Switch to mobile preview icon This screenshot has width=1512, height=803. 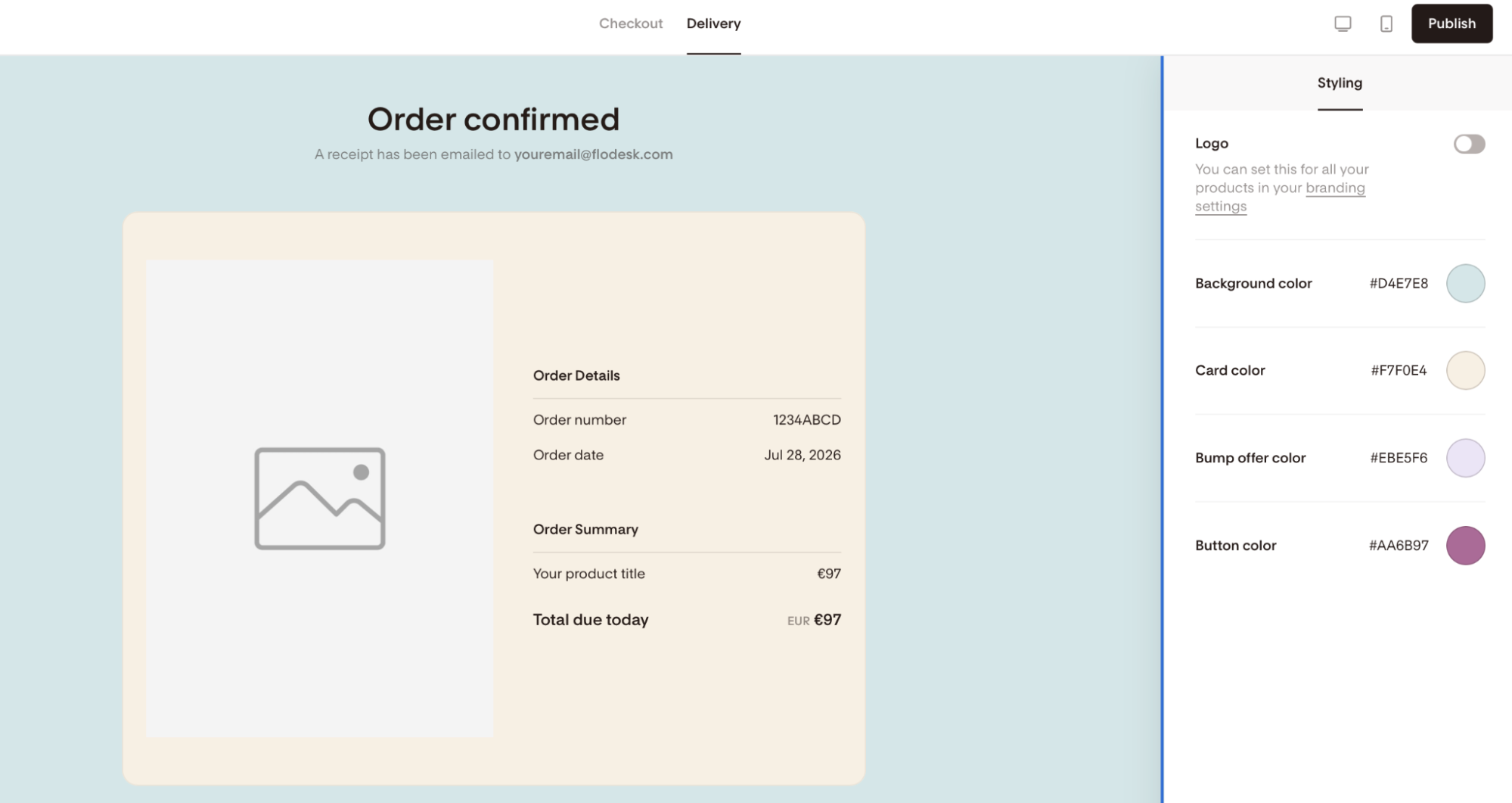(x=1386, y=23)
